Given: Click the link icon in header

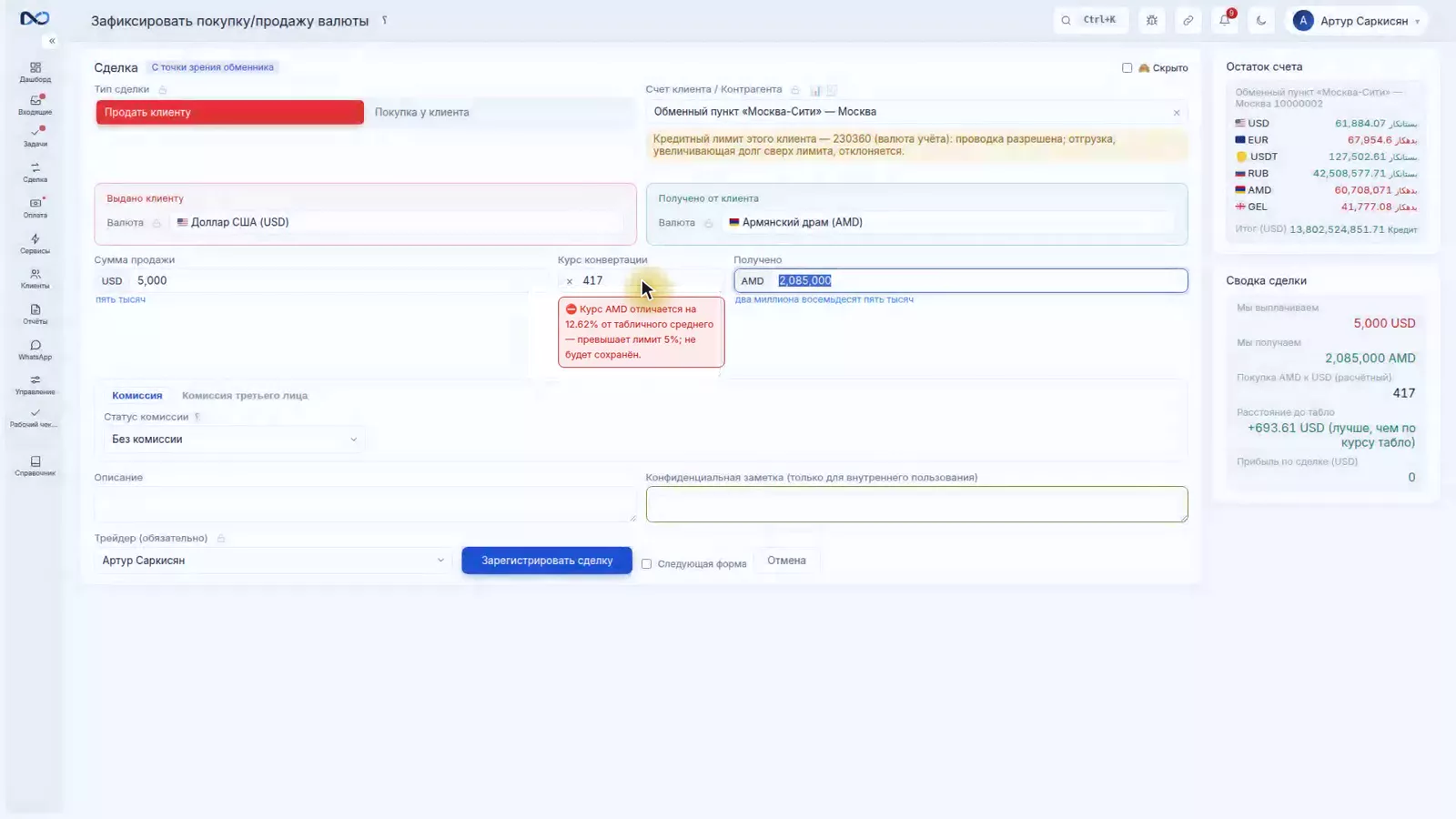Looking at the screenshot, I should pyautogui.click(x=1188, y=20).
